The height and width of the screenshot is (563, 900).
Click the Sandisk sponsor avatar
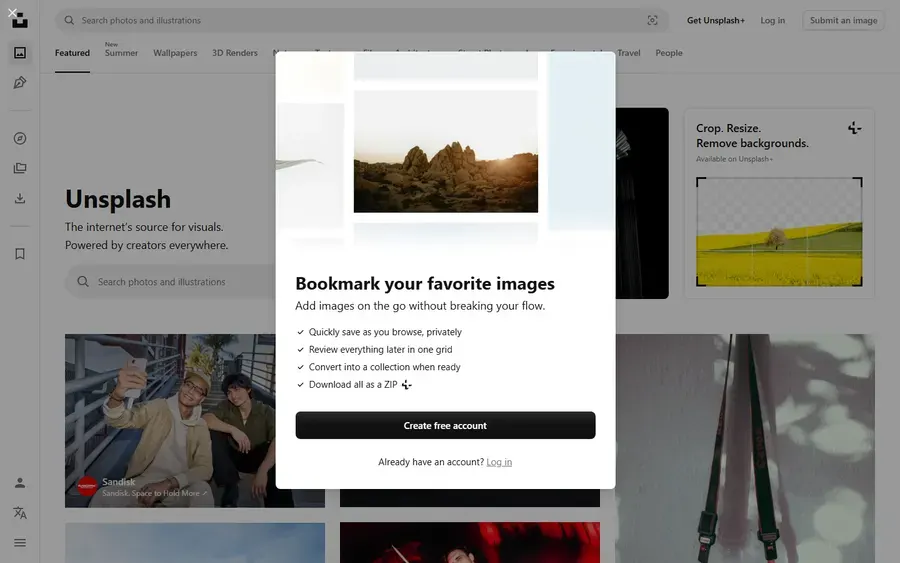(87, 486)
